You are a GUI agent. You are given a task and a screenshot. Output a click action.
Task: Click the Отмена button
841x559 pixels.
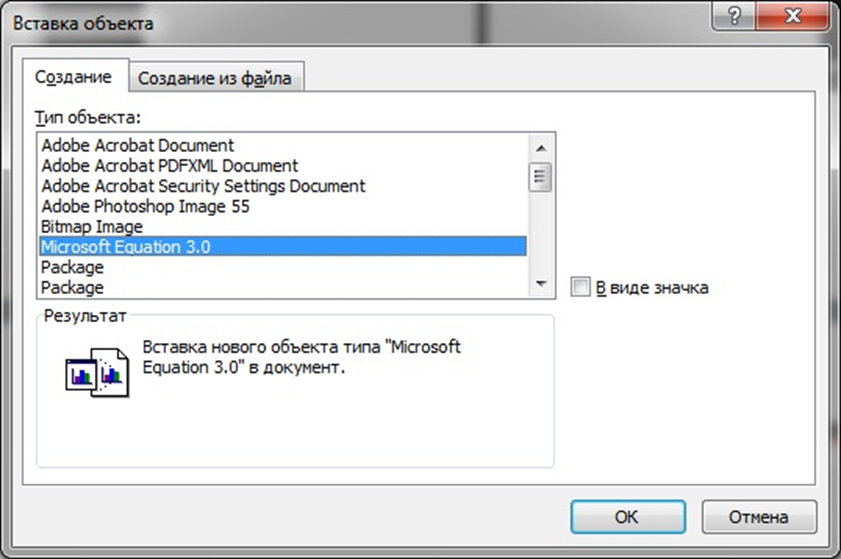click(x=758, y=517)
